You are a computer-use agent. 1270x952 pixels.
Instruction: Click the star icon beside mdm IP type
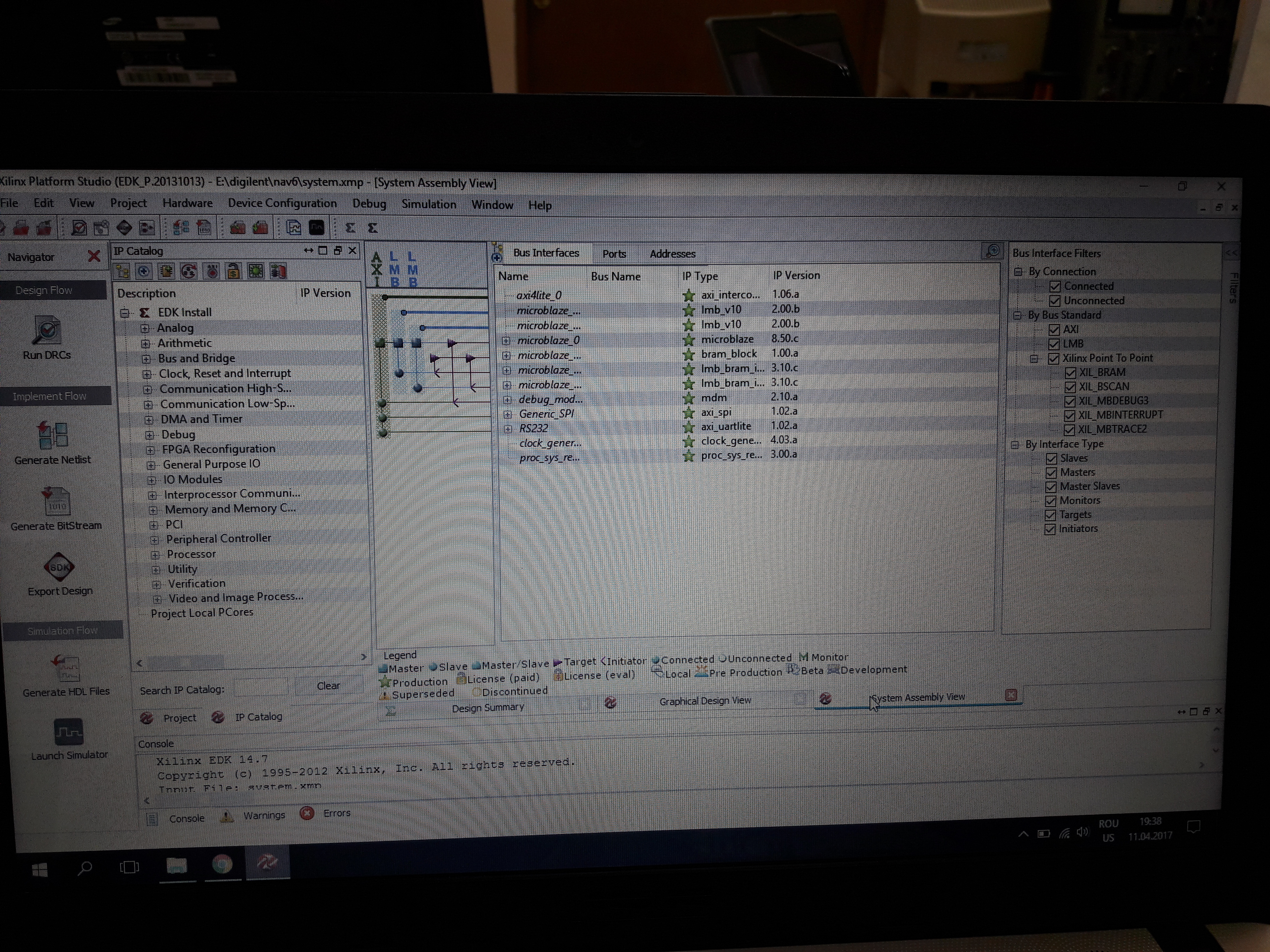[689, 398]
